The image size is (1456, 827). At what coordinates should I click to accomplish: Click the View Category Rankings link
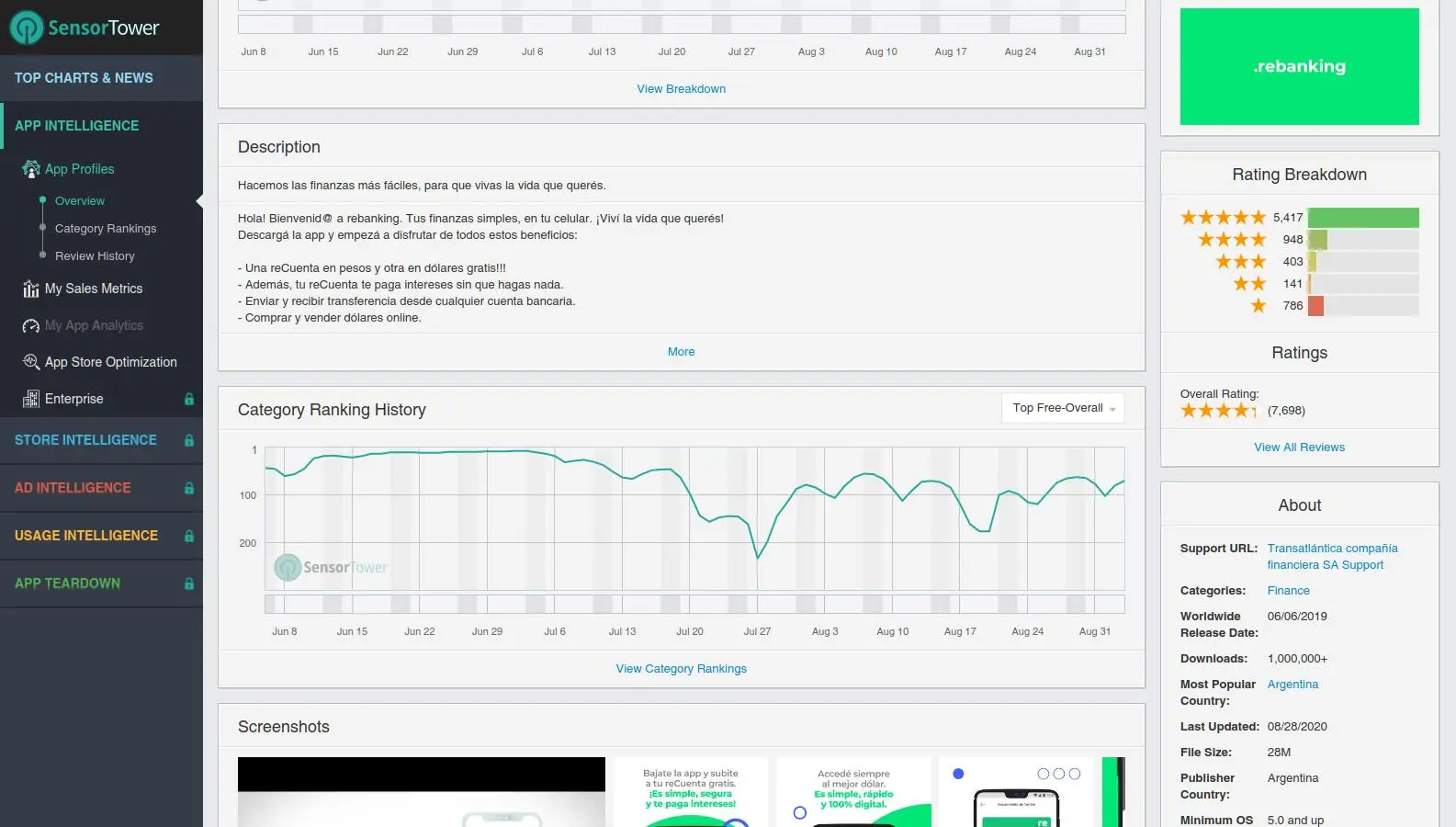[682, 669]
